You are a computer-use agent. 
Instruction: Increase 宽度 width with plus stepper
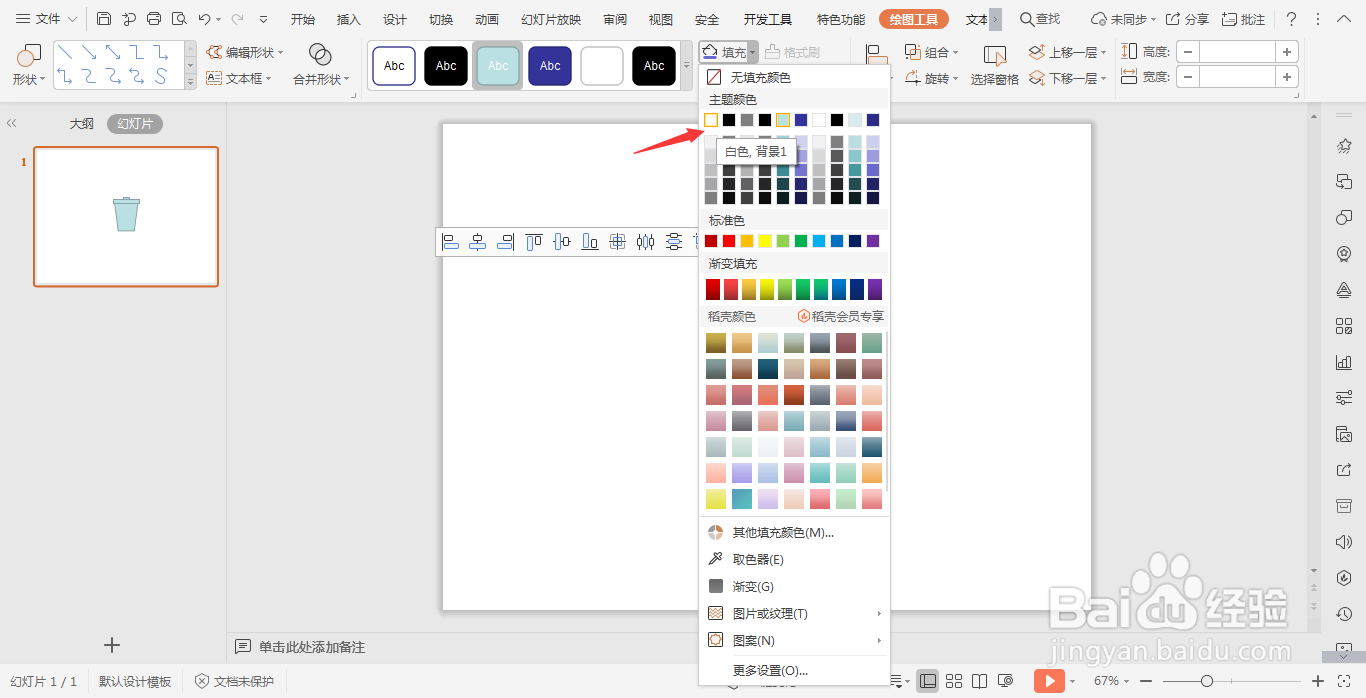point(1287,77)
